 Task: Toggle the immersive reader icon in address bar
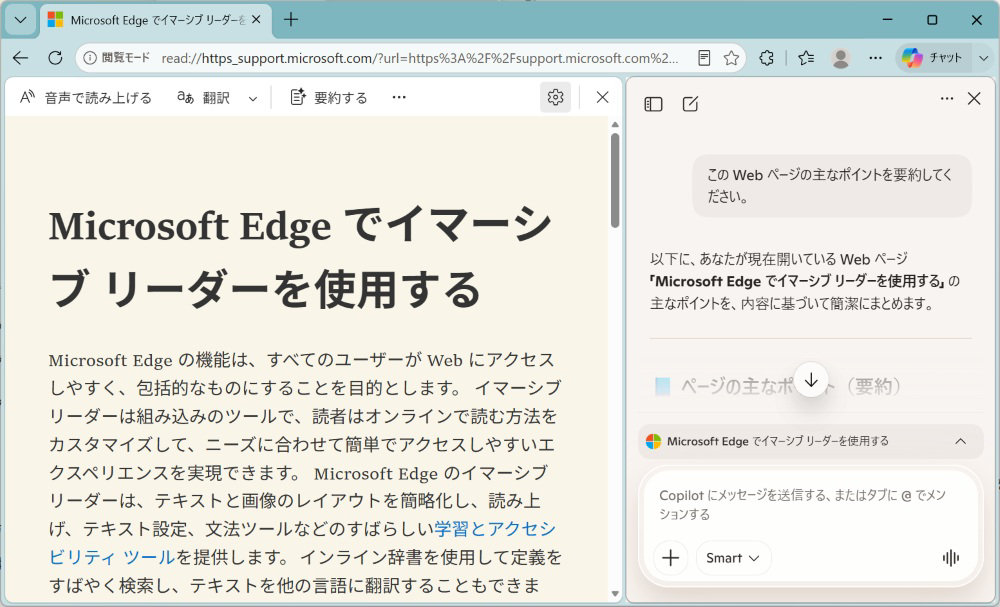click(x=704, y=58)
